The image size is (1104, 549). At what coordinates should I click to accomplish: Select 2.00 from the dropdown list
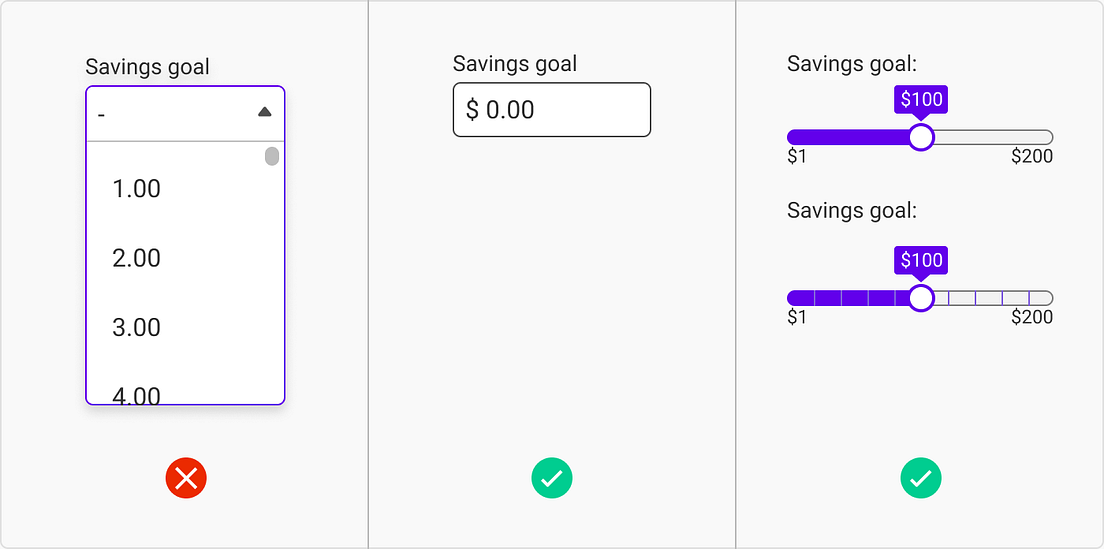pyautogui.click(x=137, y=258)
